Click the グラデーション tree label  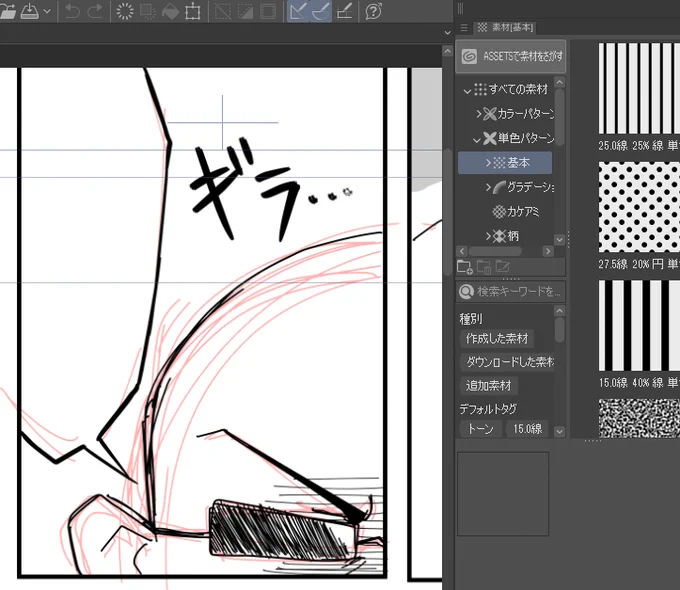pyautogui.click(x=531, y=187)
